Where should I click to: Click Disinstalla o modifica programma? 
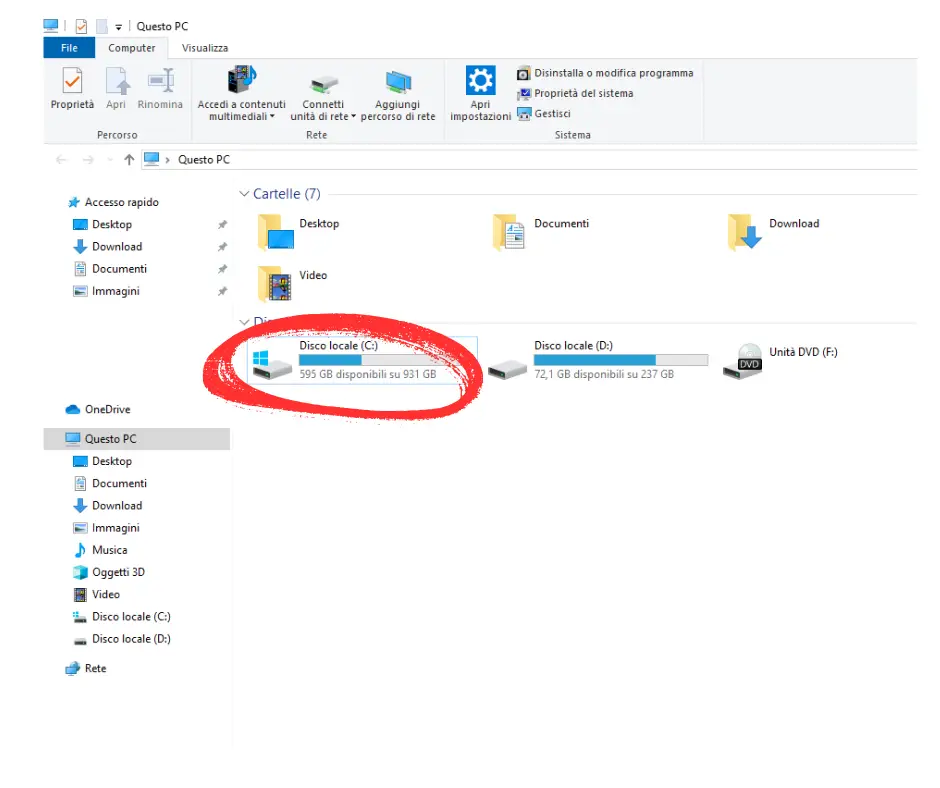(605, 73)
